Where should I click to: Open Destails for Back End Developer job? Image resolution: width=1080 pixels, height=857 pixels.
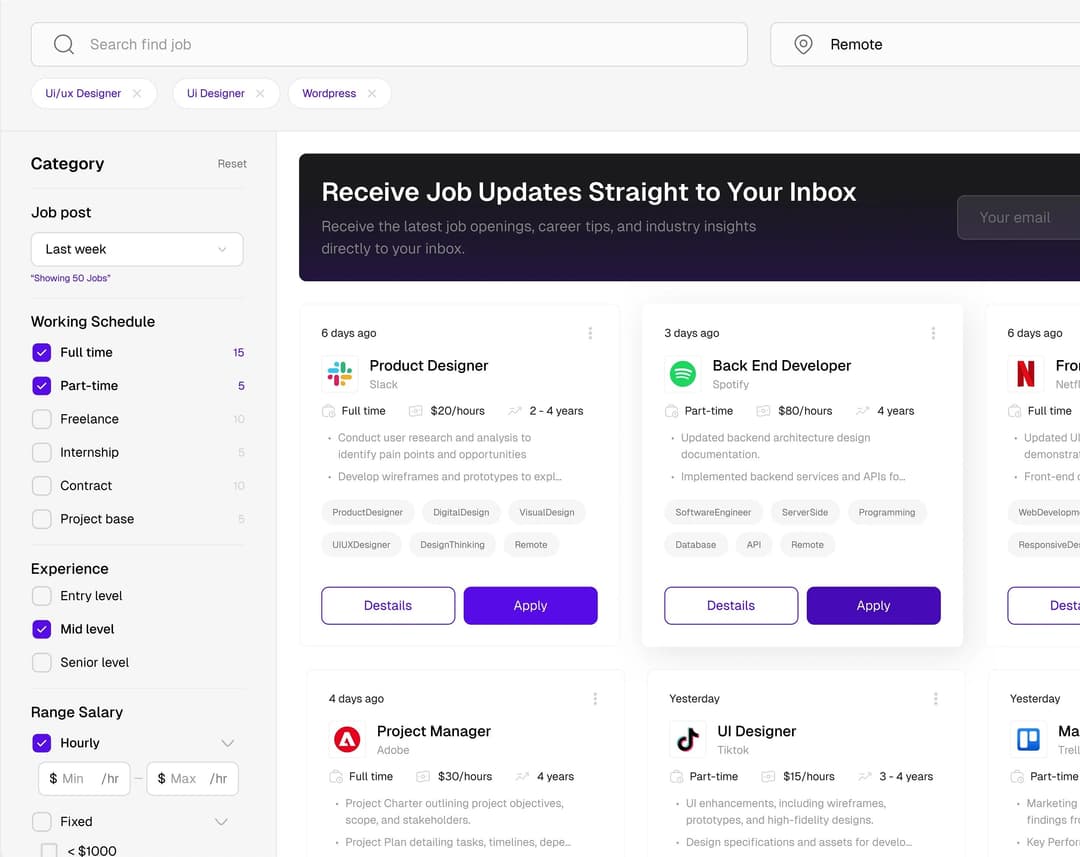(x=731, y=606)
